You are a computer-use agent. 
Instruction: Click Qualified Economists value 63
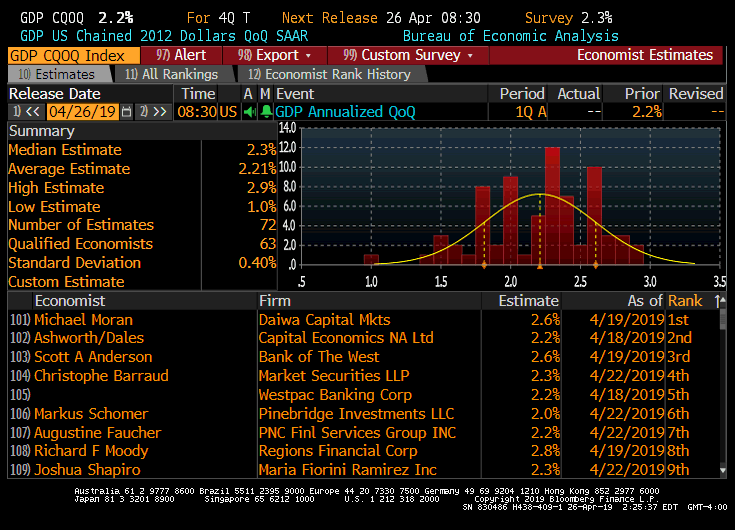click(268, 244)
